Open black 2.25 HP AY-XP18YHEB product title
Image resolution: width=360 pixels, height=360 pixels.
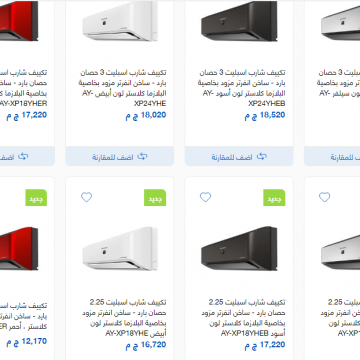coord(243,318)
